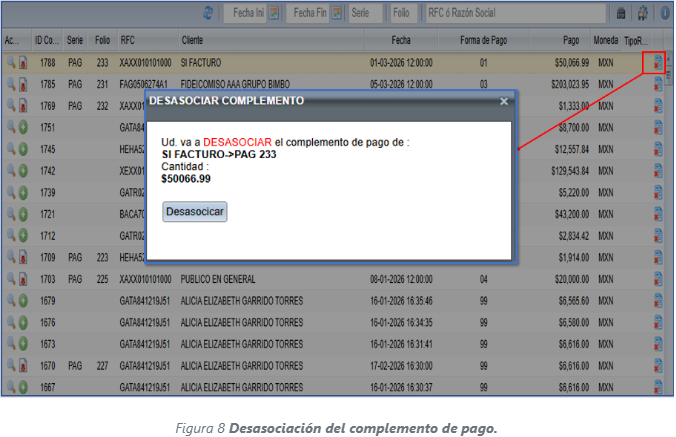
Task: Click the Folio filter field
Action: (x=402, y=13)
